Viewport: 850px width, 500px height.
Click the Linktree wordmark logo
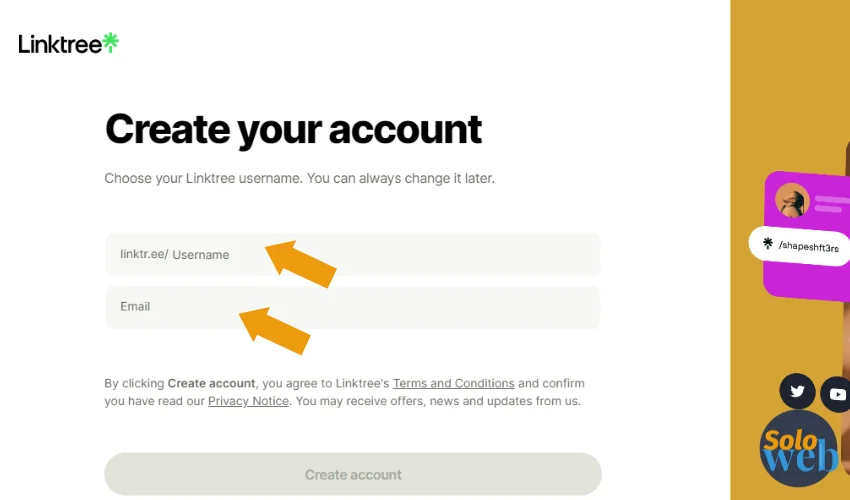68,43
